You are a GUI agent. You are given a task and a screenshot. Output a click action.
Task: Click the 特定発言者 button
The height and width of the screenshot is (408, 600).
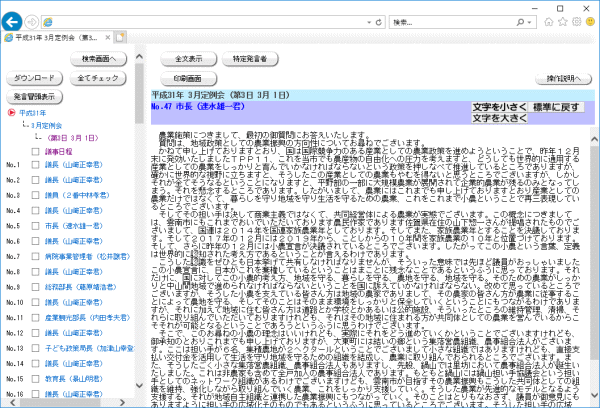click(250, 59)
